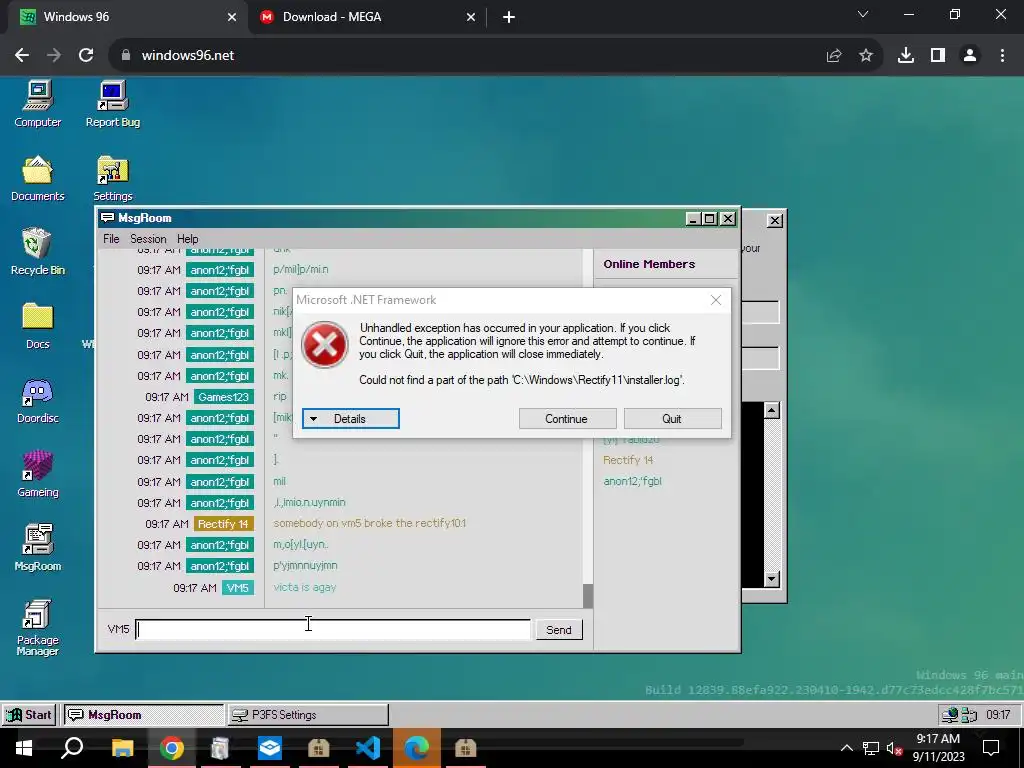
Task: Bookmark this page with the star icon
Action: click(866, 56)
